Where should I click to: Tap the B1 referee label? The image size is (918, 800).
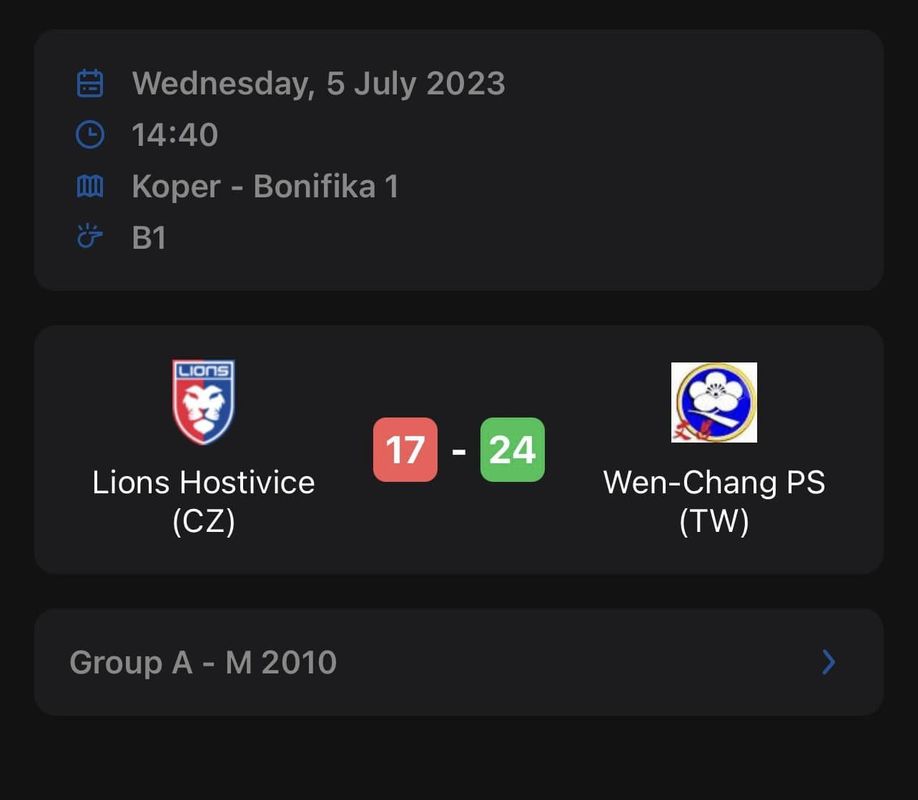click(x=149, y=238)
